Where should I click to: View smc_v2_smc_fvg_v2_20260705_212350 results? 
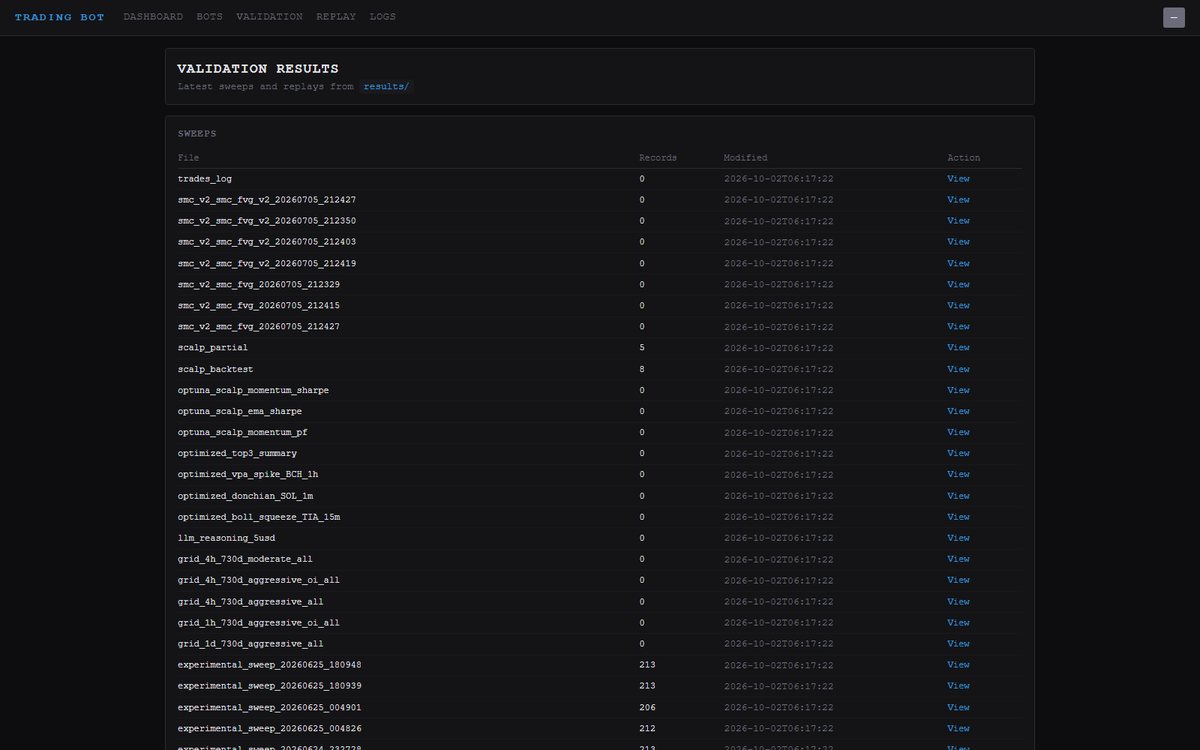click(x=958, y=221)
